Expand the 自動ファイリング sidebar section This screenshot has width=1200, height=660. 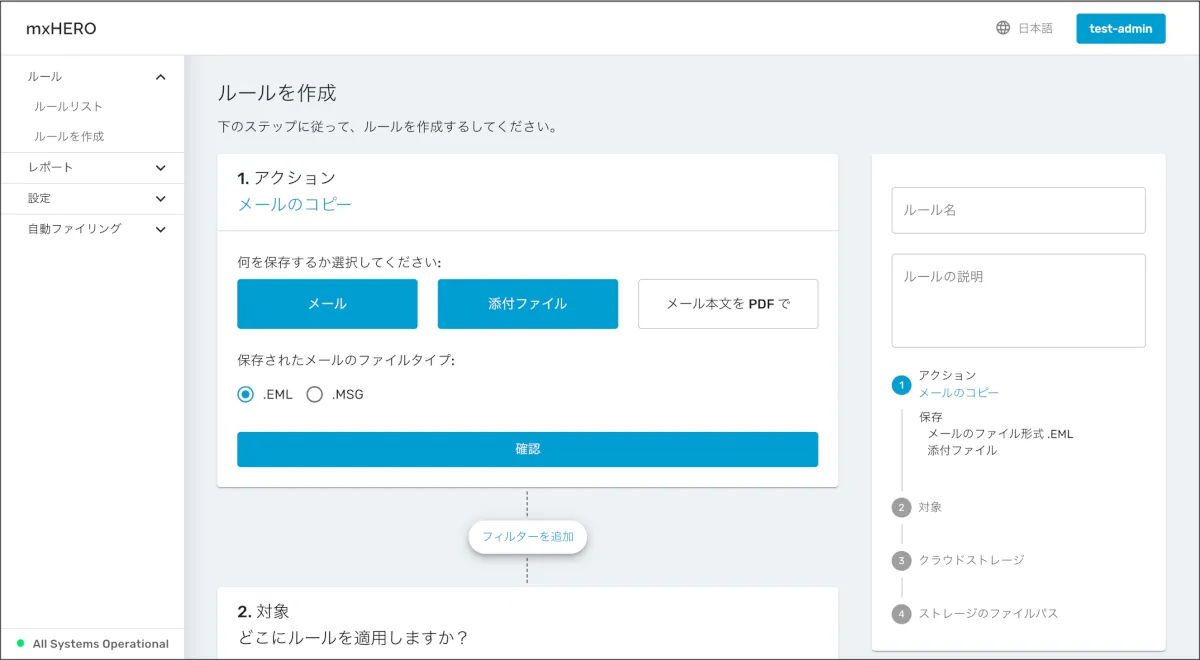(x=160, y=229)
